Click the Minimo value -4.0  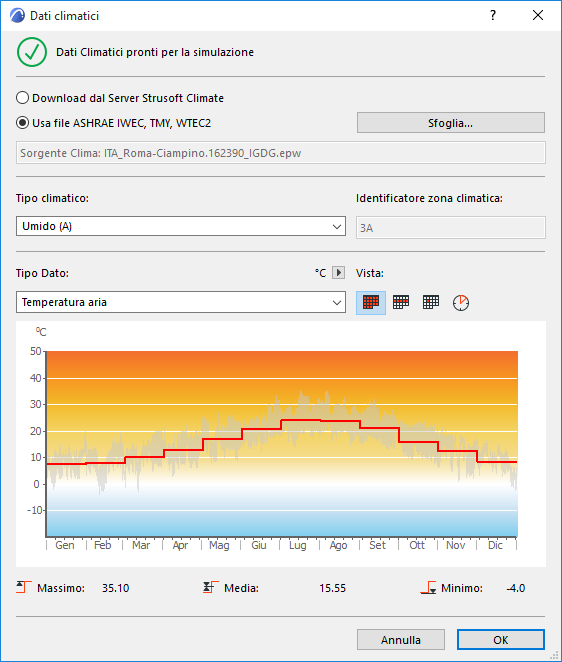click(x=516, y=588)
